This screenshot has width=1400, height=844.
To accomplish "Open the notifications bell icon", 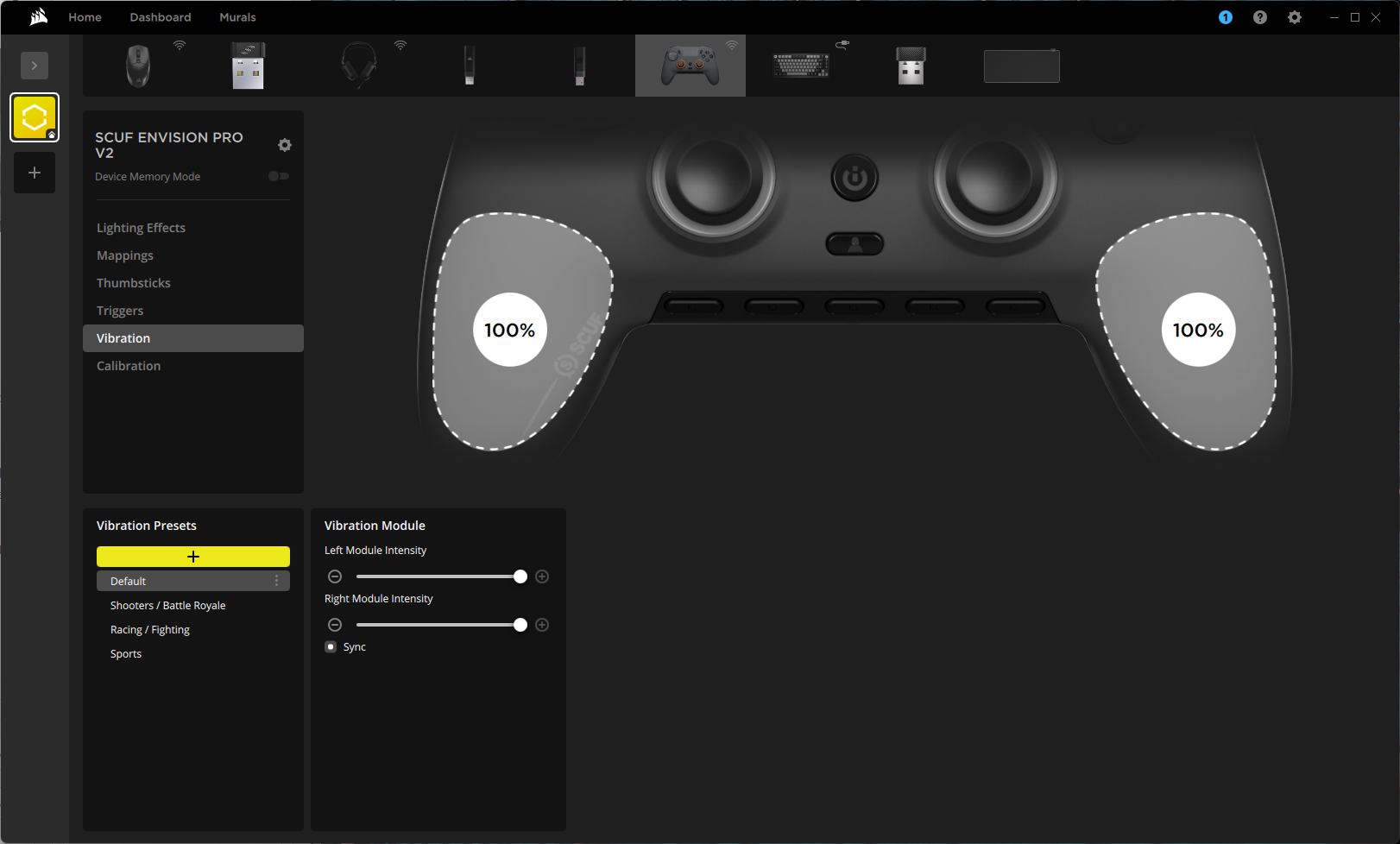I will [1225, 17].
